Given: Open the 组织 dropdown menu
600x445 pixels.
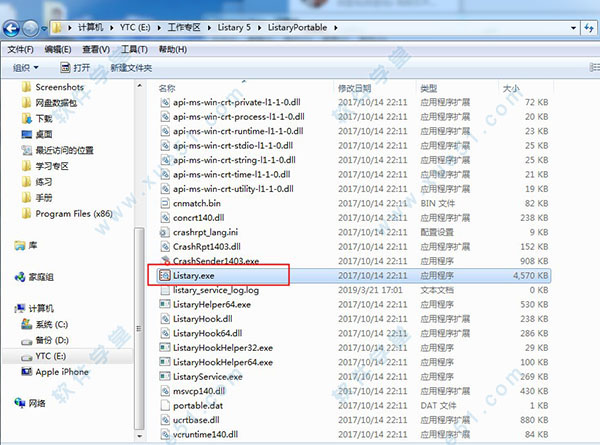Looking at the screenshot, I should [26, 67].
